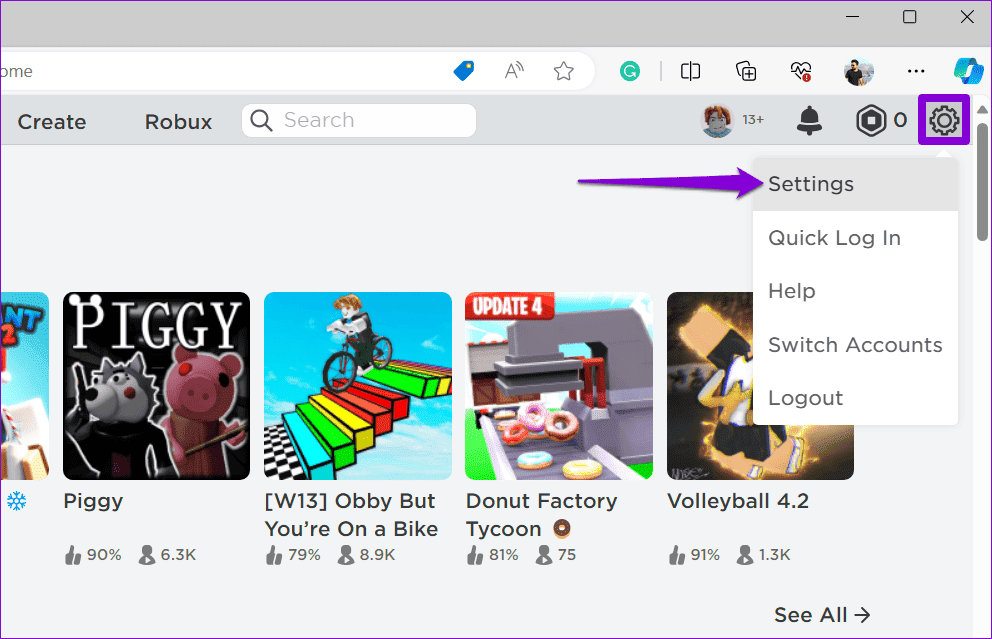The width and height of the screenshot is (992, 639).
Task: Open the Donut Factory Tycoon thumbnail
Action: pos(559,386)
